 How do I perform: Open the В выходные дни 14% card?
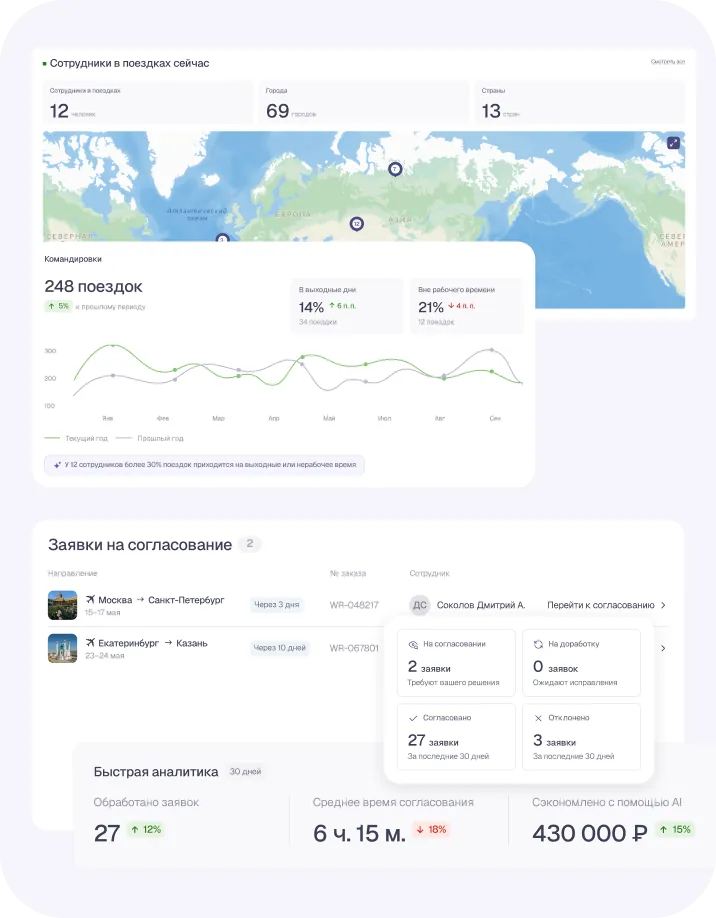tap(347, 306)
